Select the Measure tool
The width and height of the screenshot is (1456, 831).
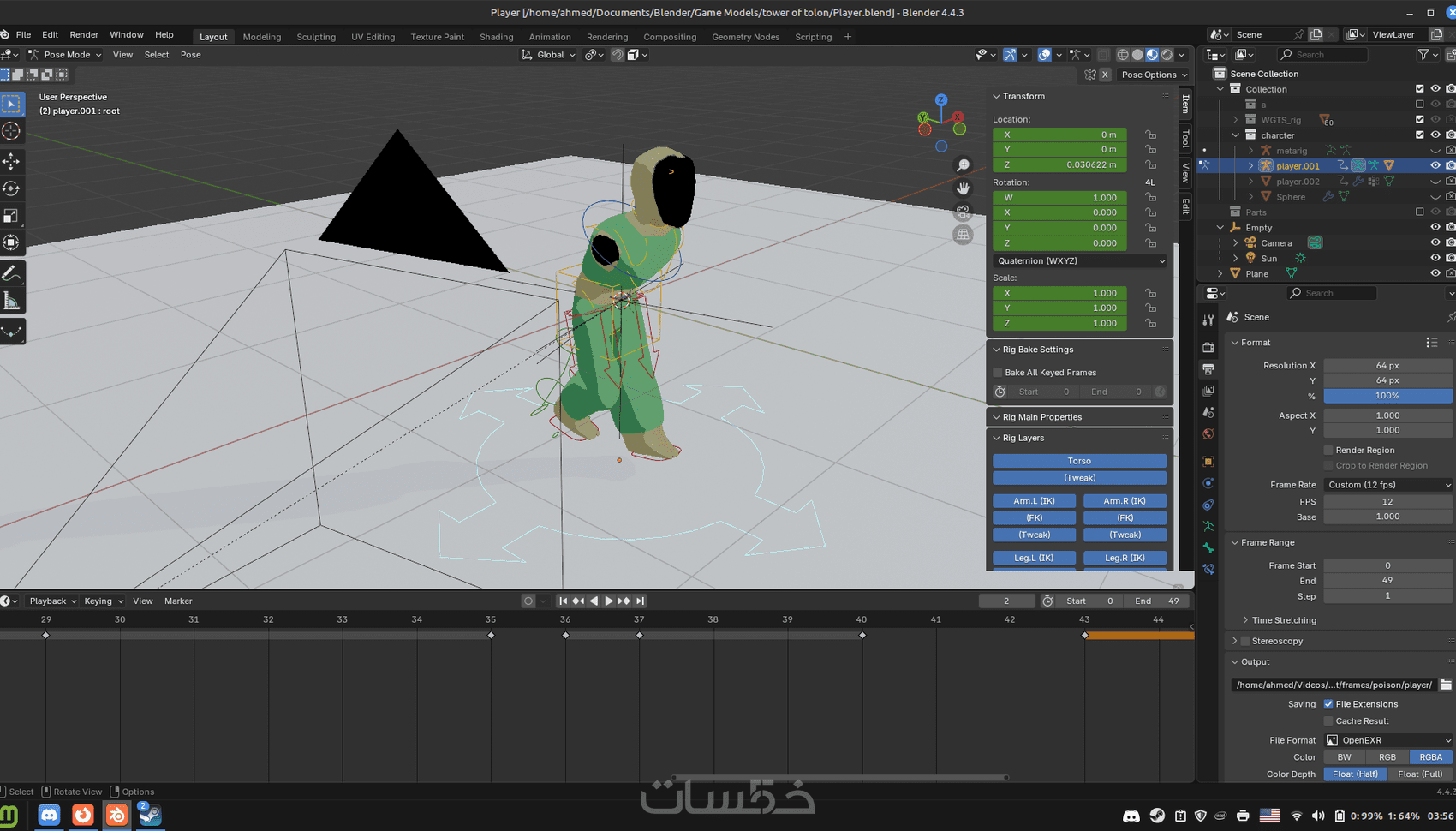pyautogui.click(x=12, y=302)
